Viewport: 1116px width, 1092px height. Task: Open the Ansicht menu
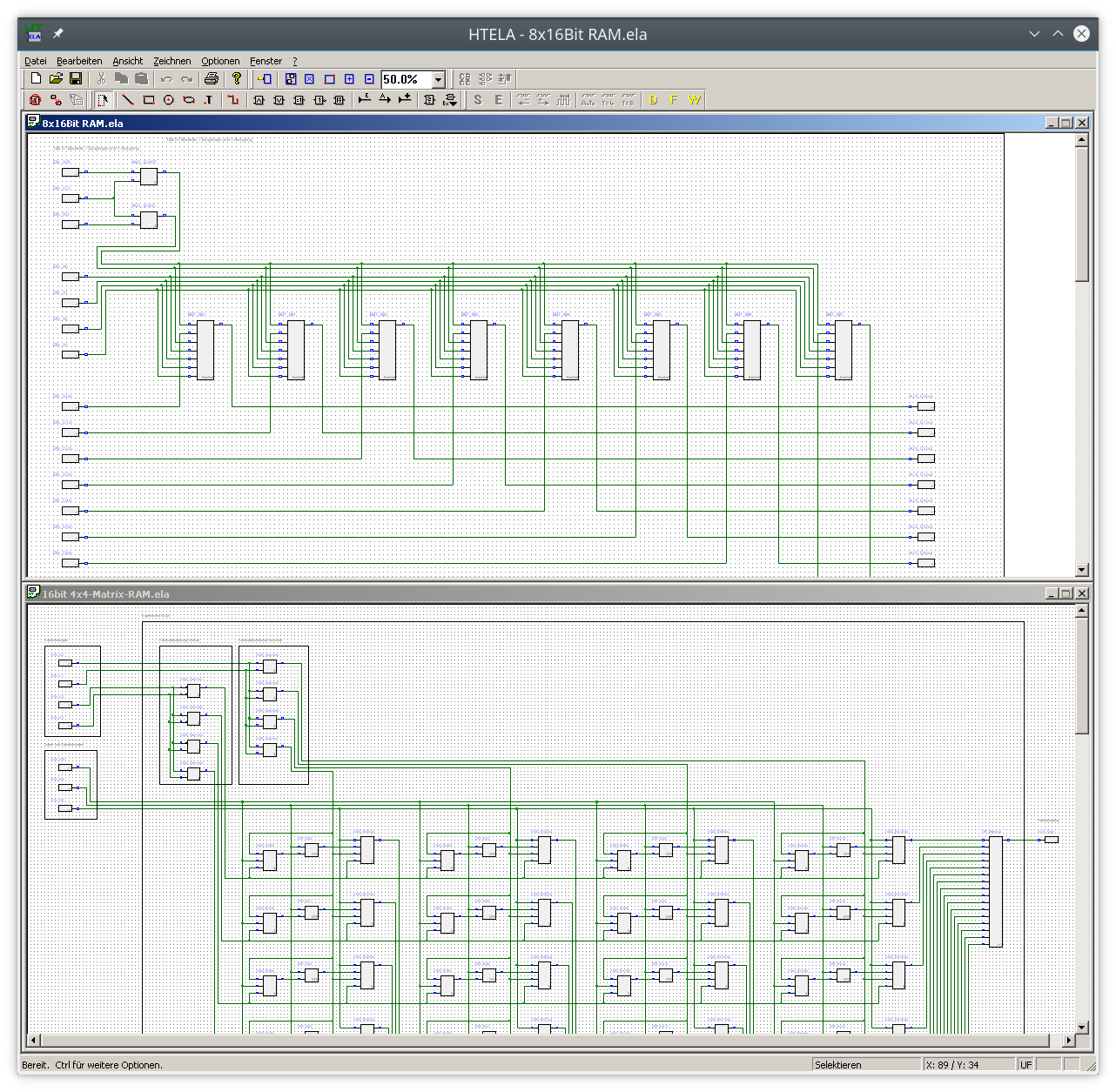pos(127,61)
